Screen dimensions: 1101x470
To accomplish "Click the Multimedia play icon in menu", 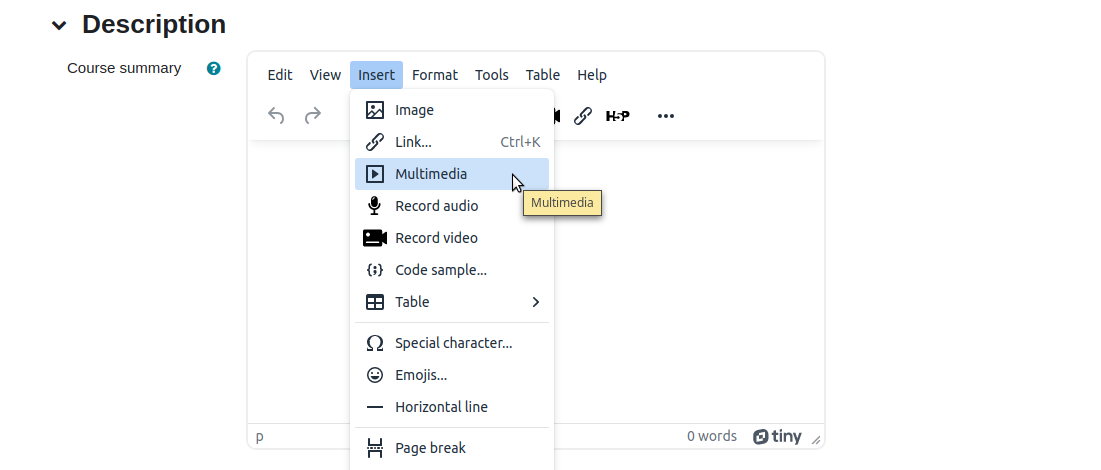I will (x=375, y=174).
